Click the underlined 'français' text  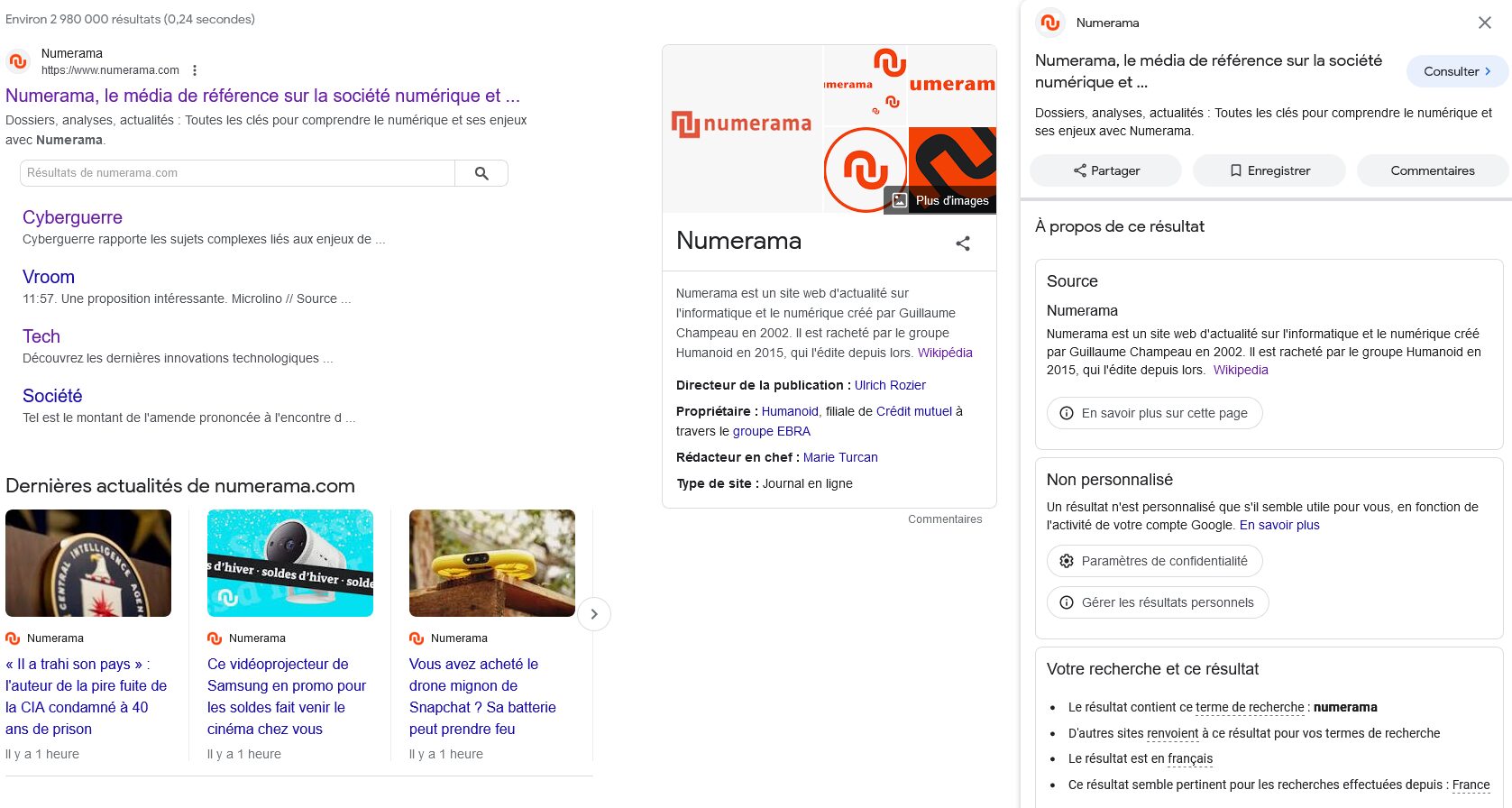click(1190, 759)
